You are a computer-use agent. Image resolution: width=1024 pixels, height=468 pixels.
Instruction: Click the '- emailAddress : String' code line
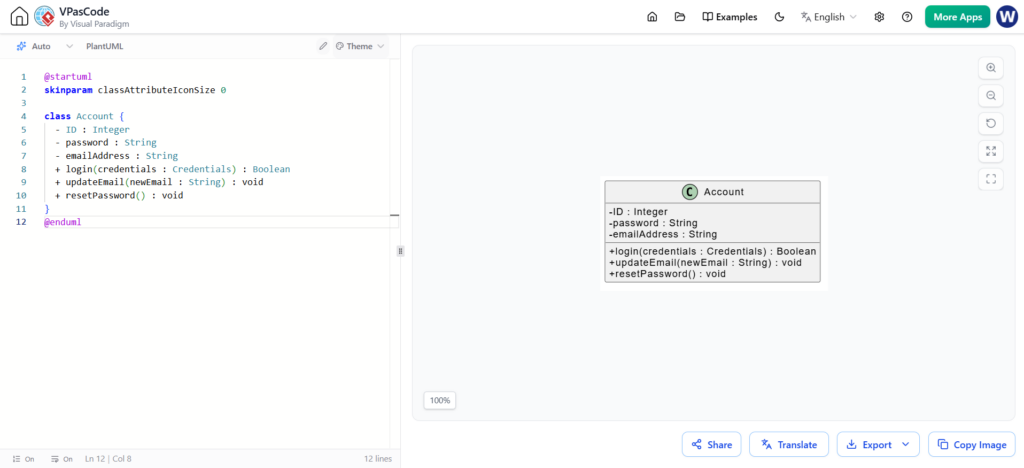116,156
